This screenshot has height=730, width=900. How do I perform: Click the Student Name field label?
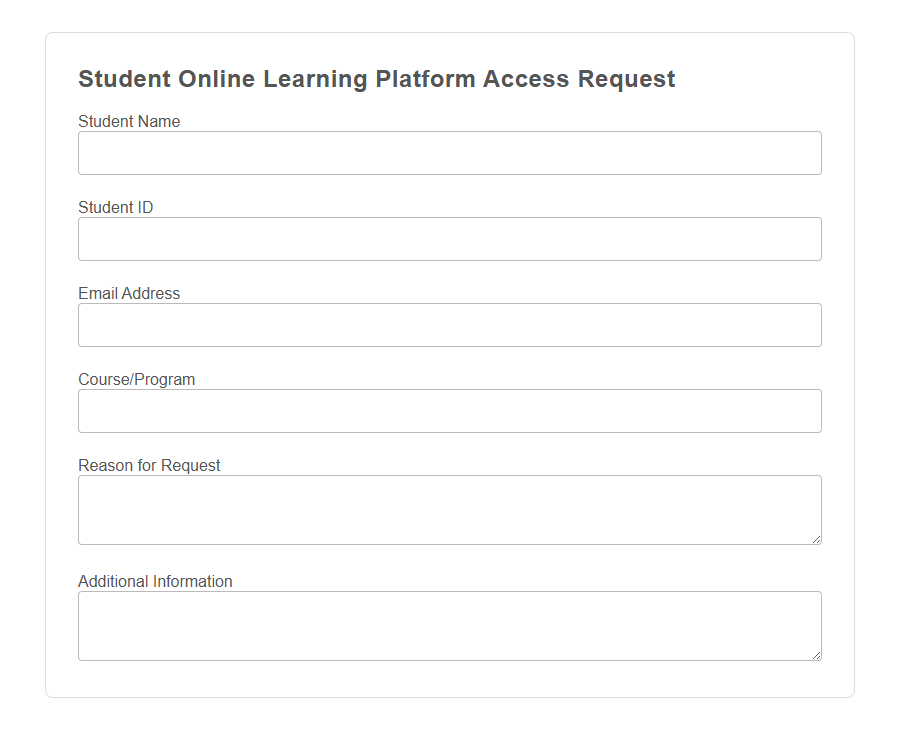129,121
